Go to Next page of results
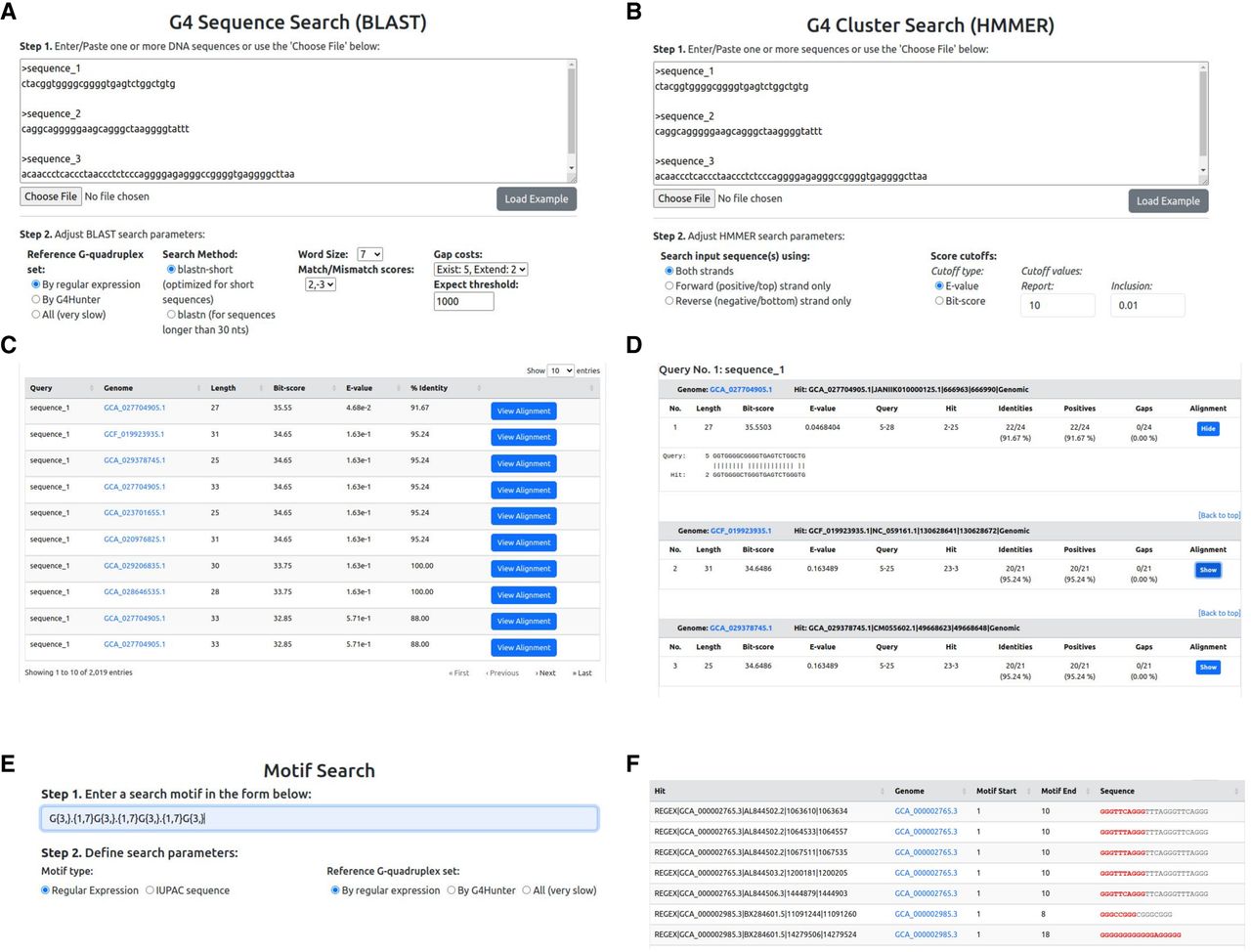Screen dimensions: 1251x952 point(545,672)
